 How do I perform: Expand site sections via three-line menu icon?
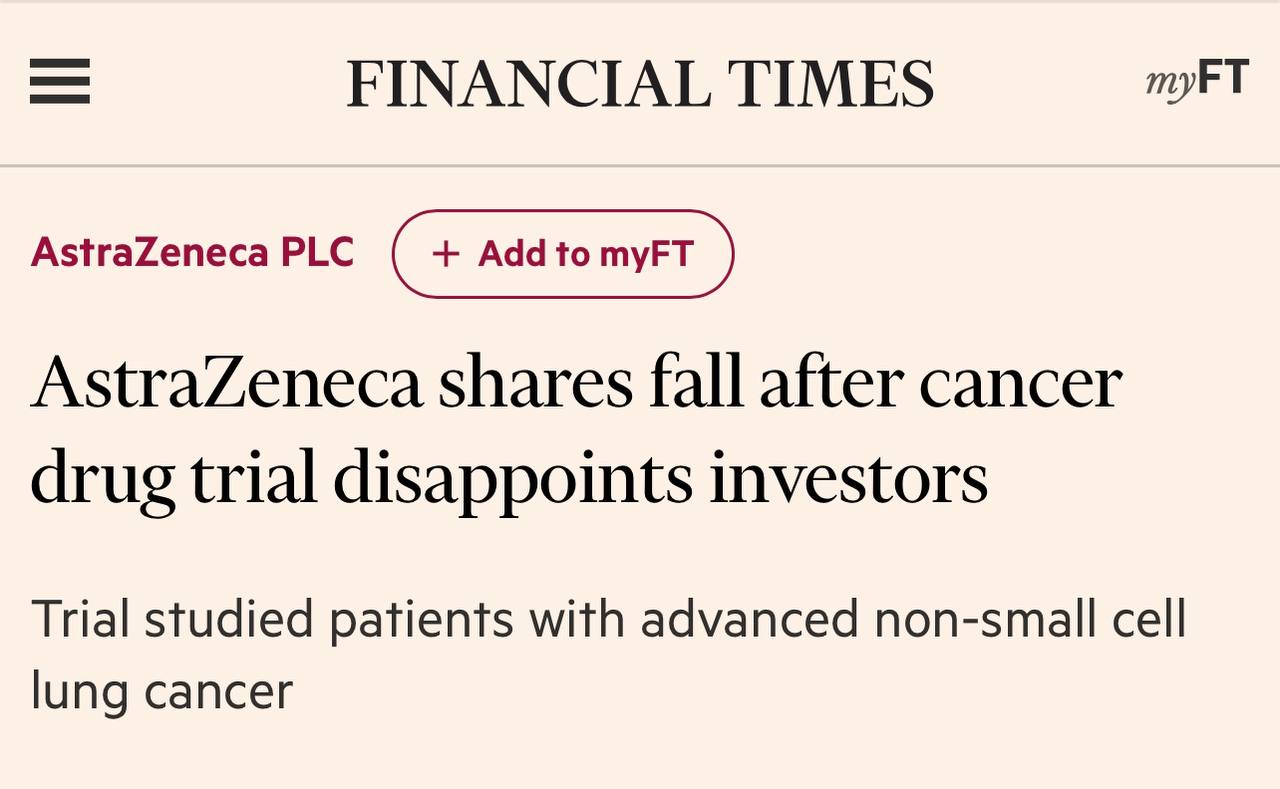(60, 82)
